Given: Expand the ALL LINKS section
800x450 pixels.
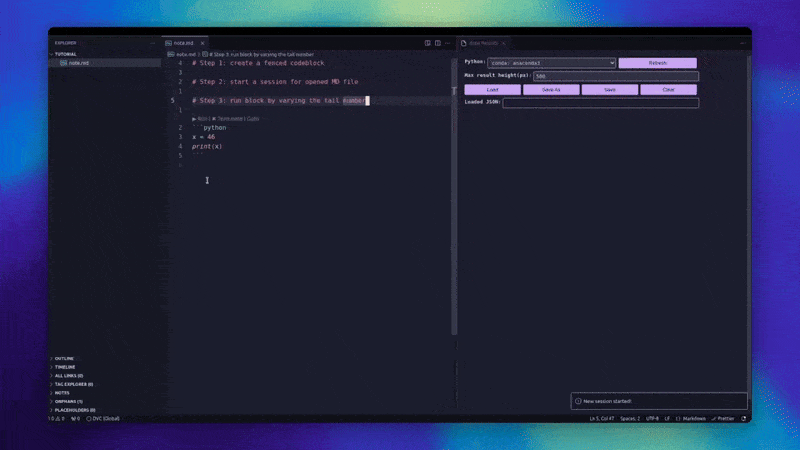Looking at the screenshot, I should [105, 376].
